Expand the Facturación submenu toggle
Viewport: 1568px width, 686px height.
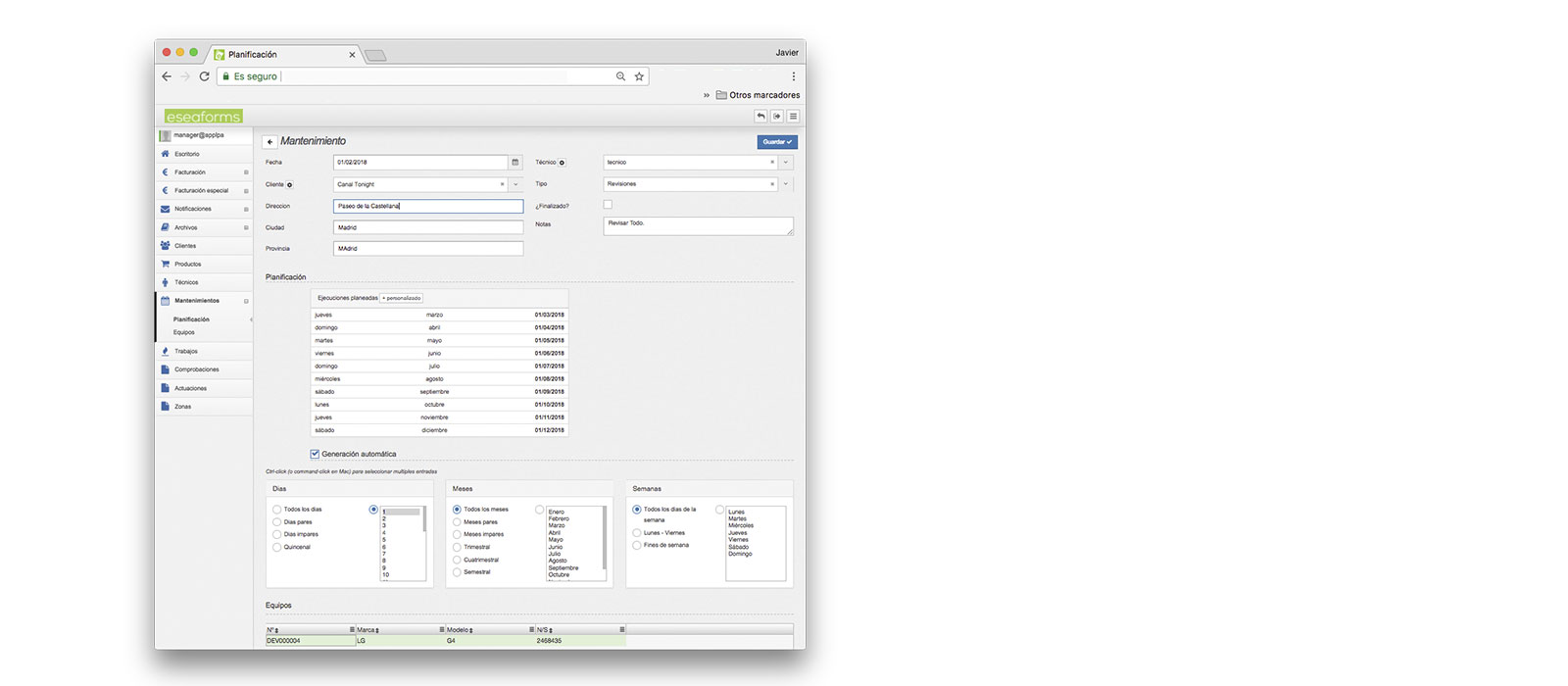pos(246,172)
